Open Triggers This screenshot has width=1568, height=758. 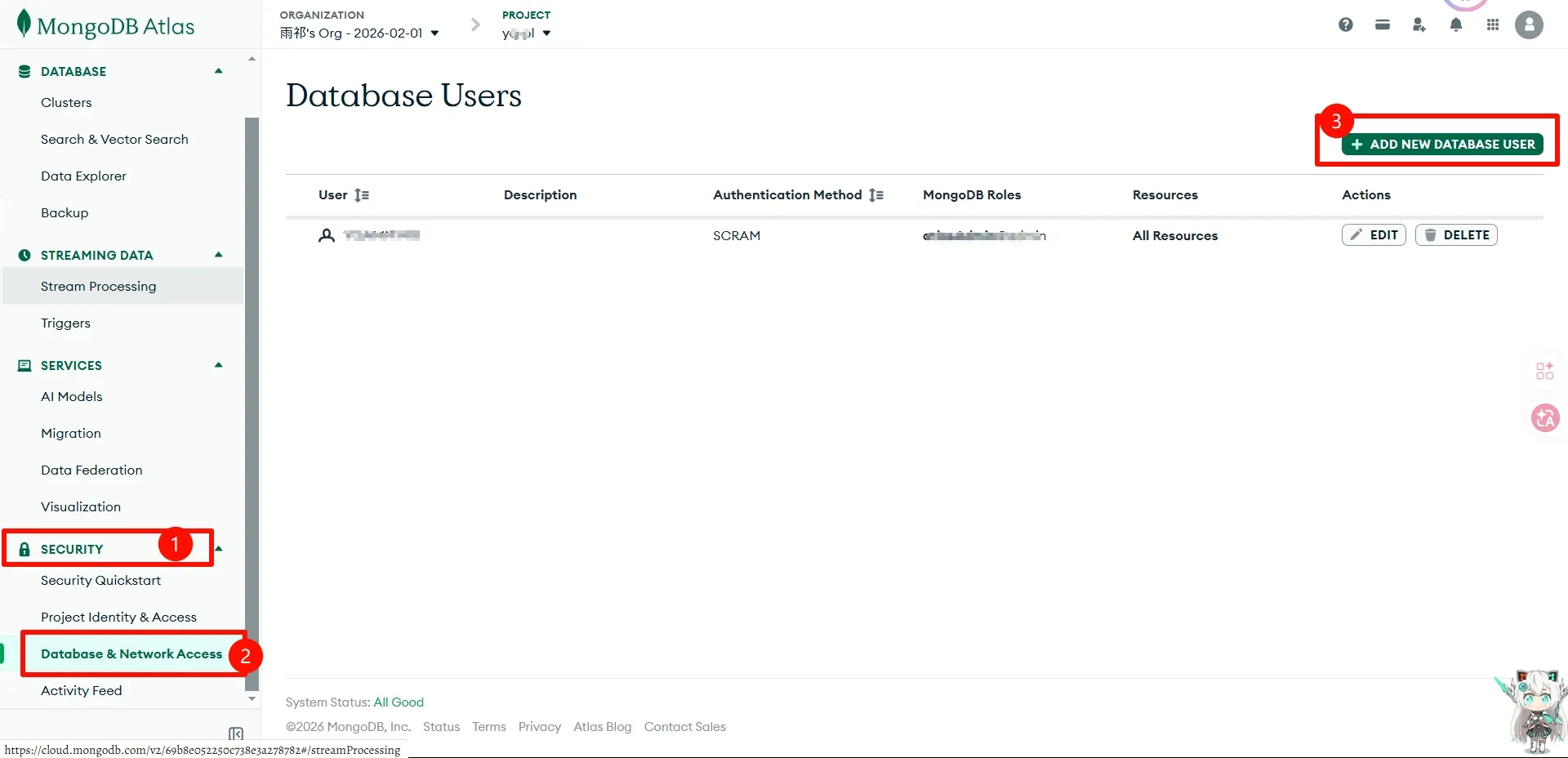click(65, 323)
